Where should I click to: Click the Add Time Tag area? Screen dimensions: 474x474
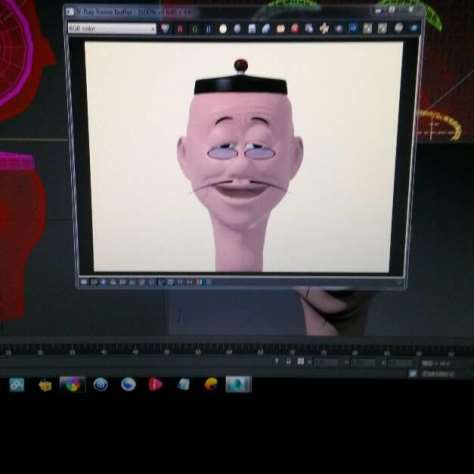click(x=438, y=374)
